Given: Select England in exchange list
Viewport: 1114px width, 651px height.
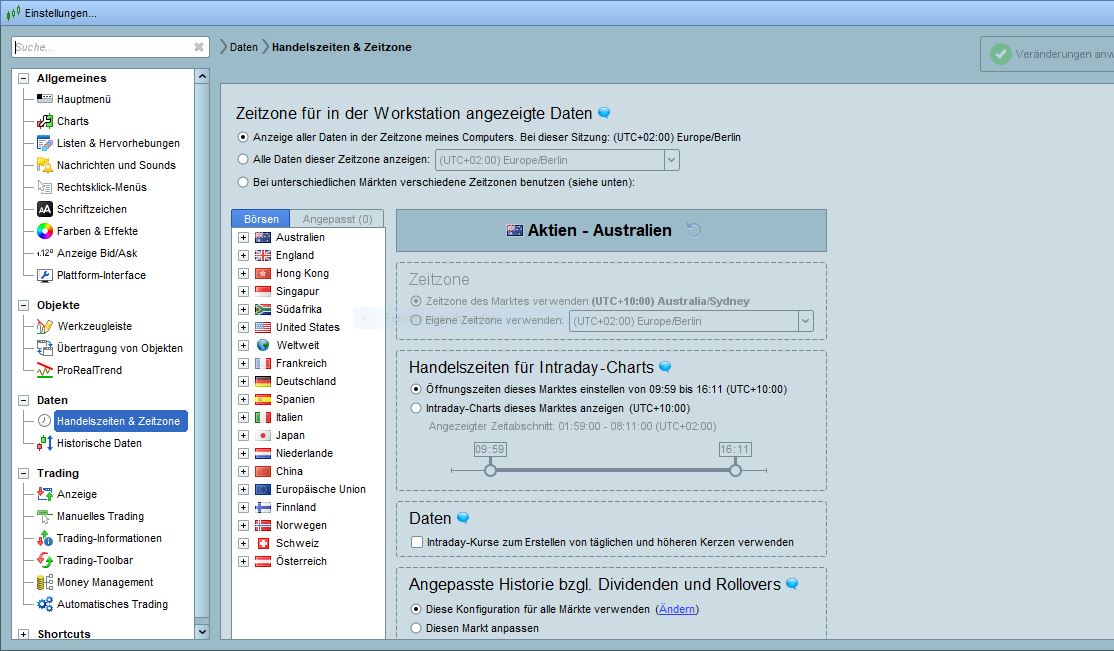Looking at the screenshot, I should point(295,255).
